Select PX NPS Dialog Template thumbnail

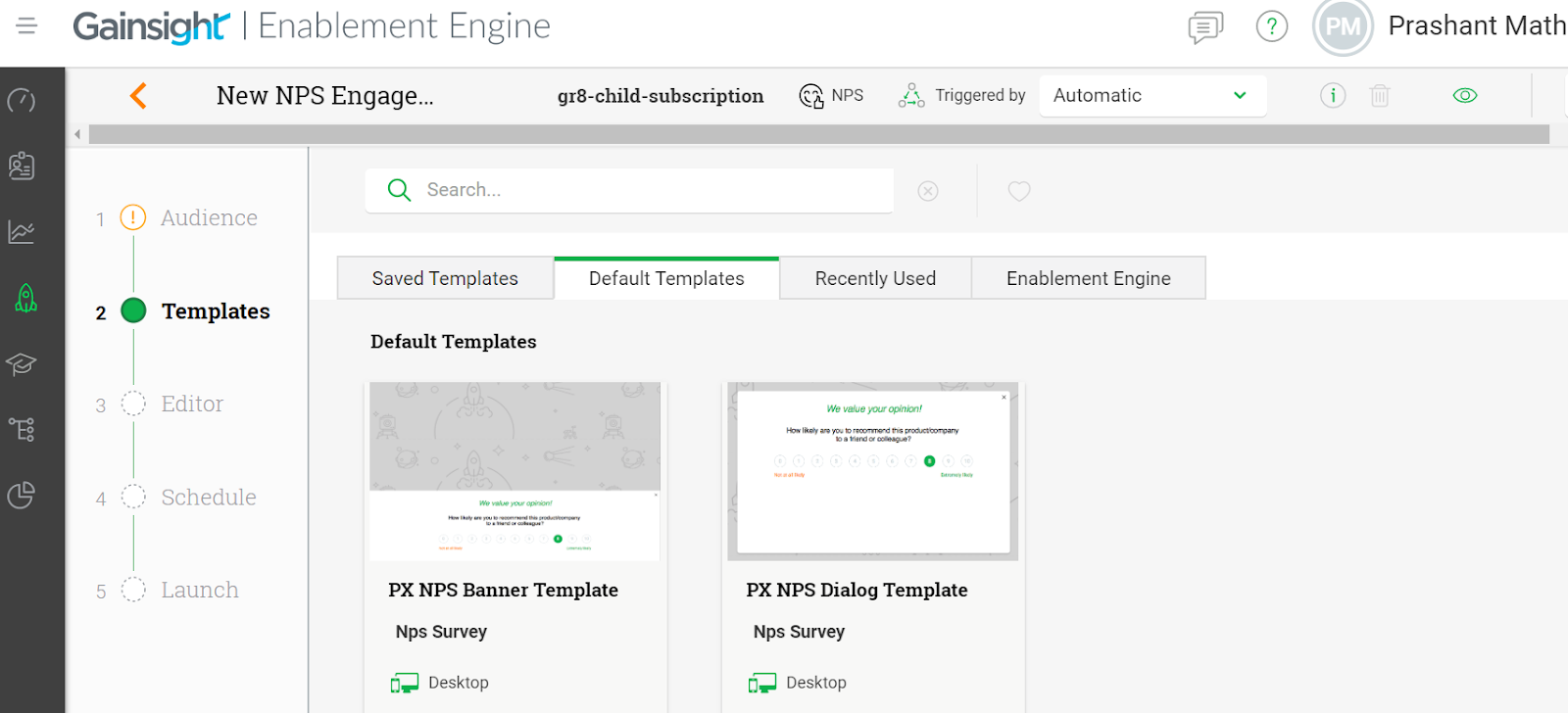872,471
